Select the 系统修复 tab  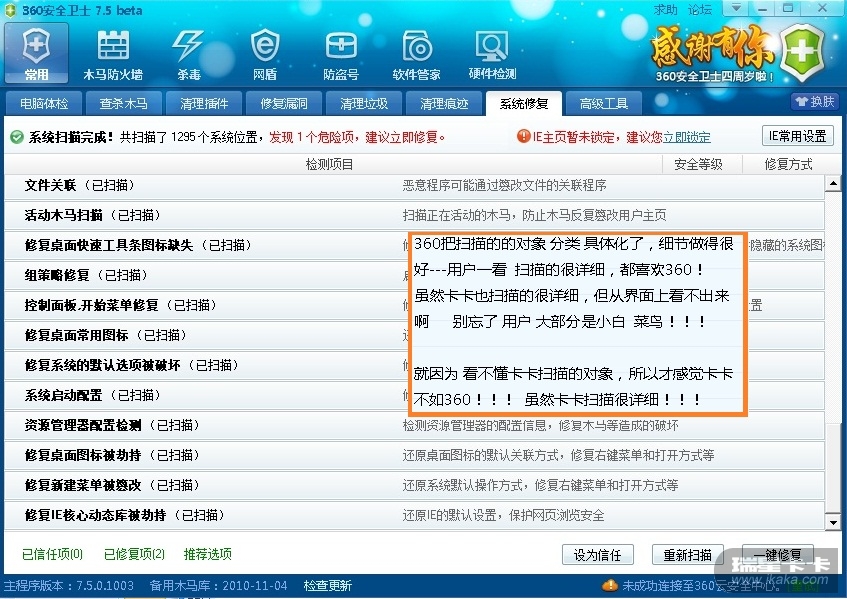[523, 103]
